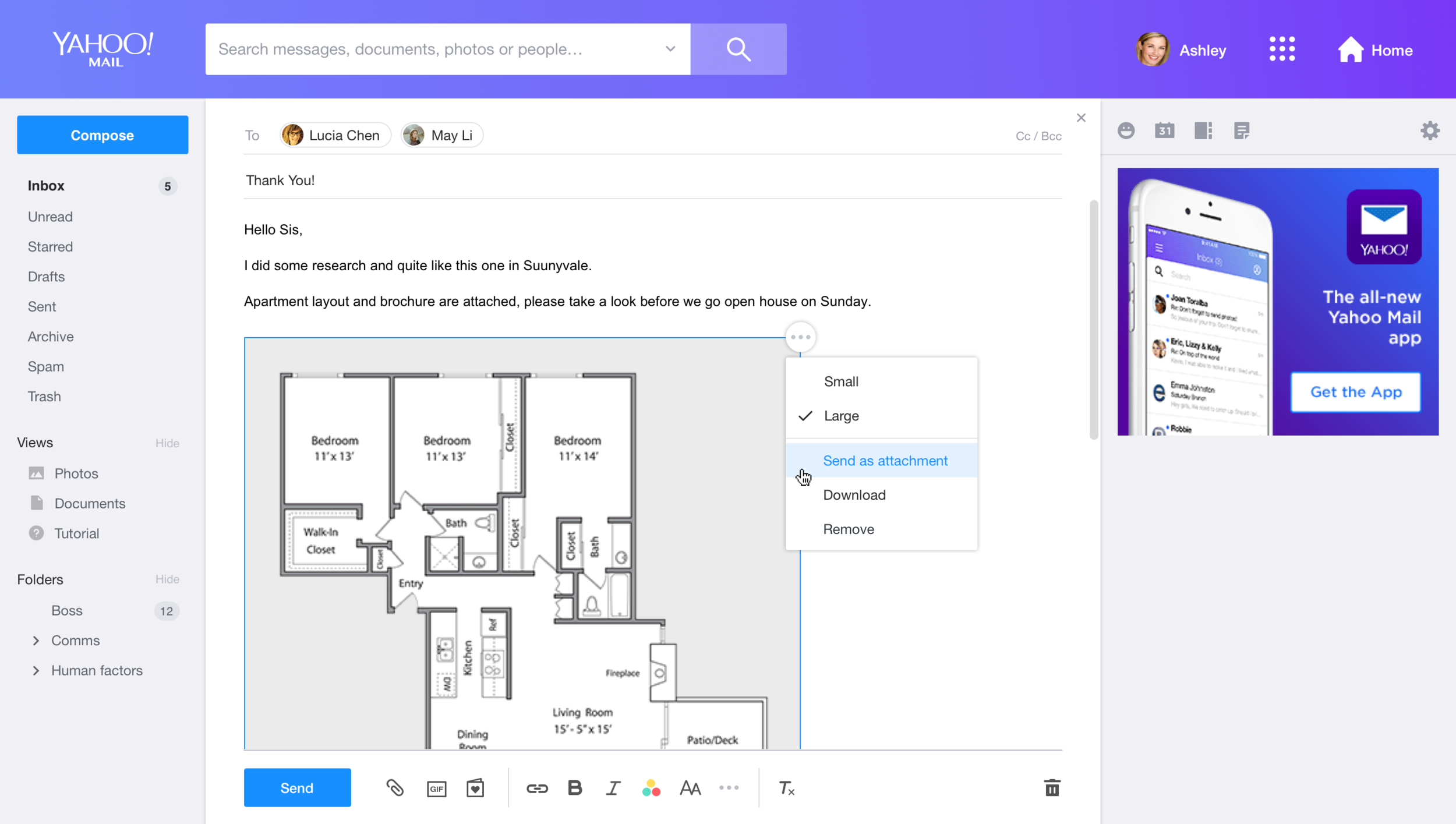Choose Send as attachment from the menu
Screen dimensions: 1456x824
[885, 461]
